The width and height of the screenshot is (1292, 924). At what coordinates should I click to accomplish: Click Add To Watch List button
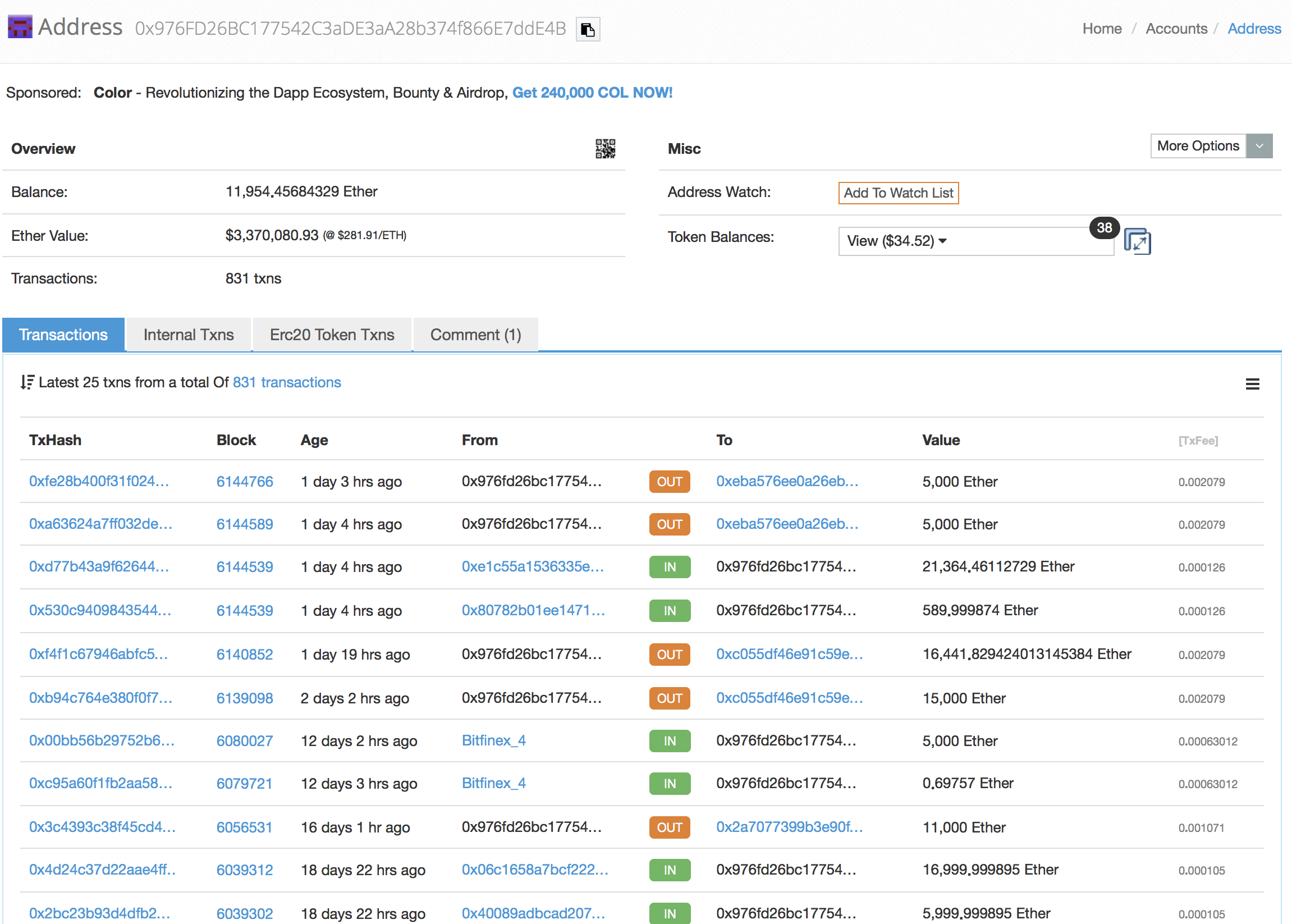899,193
